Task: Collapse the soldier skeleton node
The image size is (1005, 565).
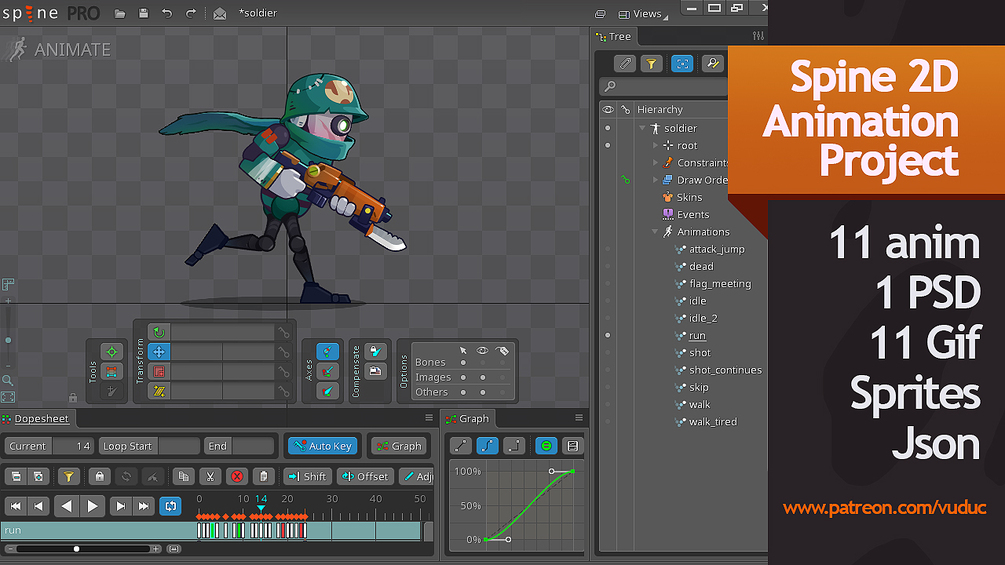Action: click(642, 128)
